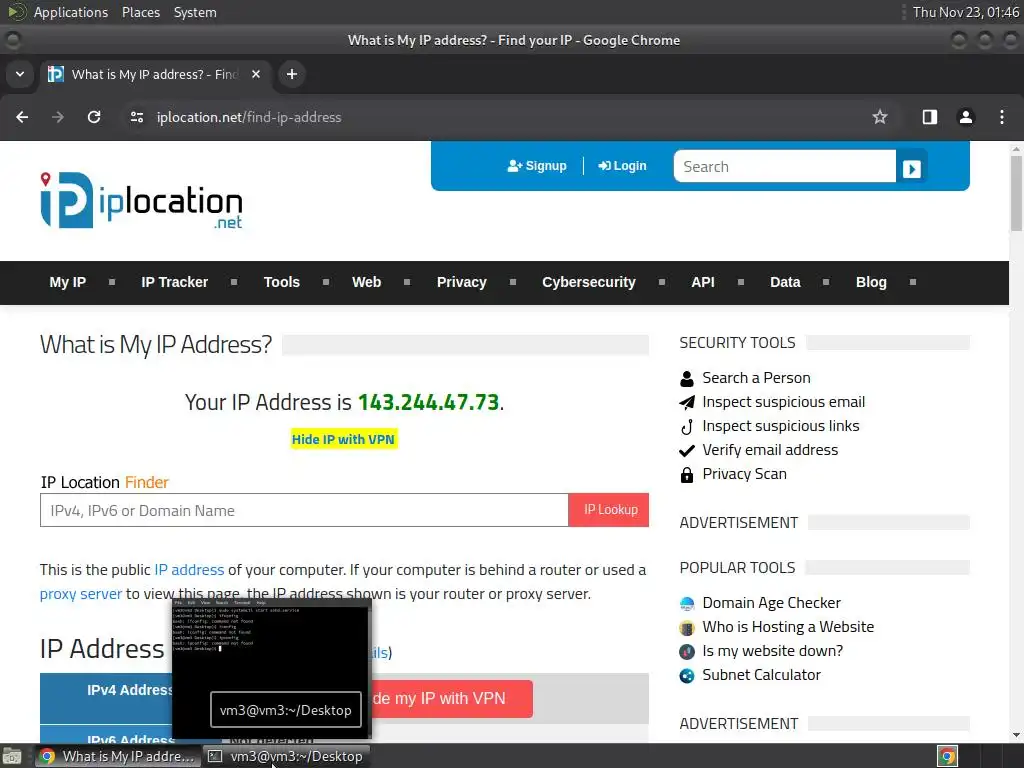Open the Search a Person link
Viewport: 1024px width, 768px height.
[756, 378]
